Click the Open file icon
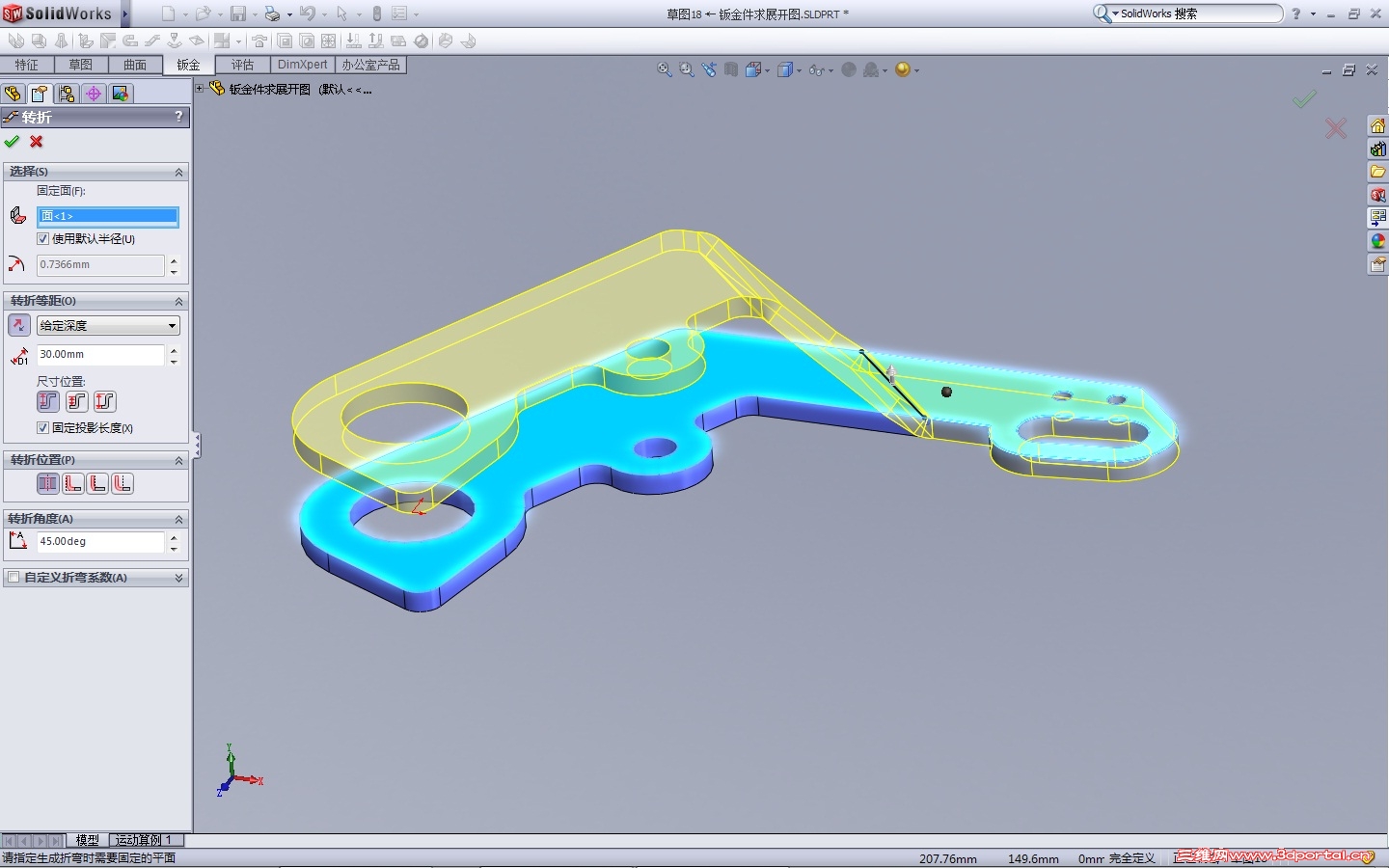 point(203,14)
